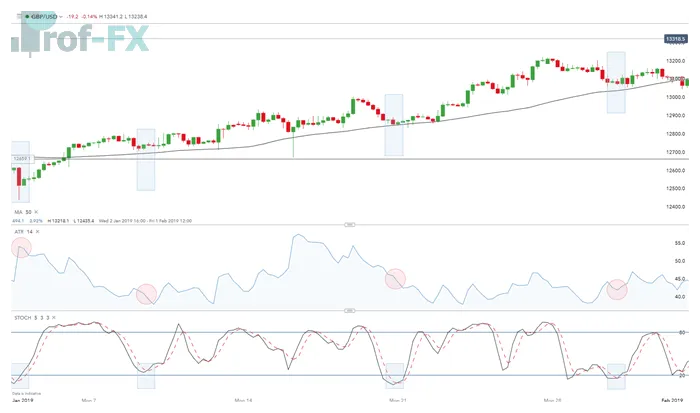Open the GBP/USD instrument dropdown

coord(60,17)
